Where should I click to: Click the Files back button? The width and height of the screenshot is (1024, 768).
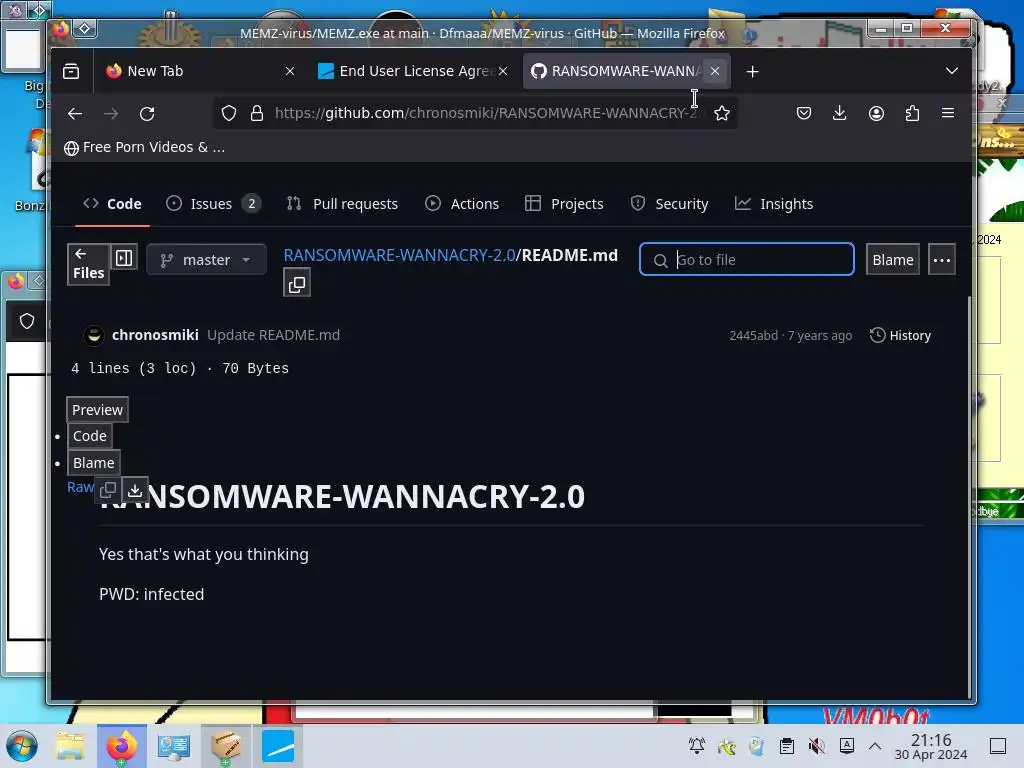[88, 264]
